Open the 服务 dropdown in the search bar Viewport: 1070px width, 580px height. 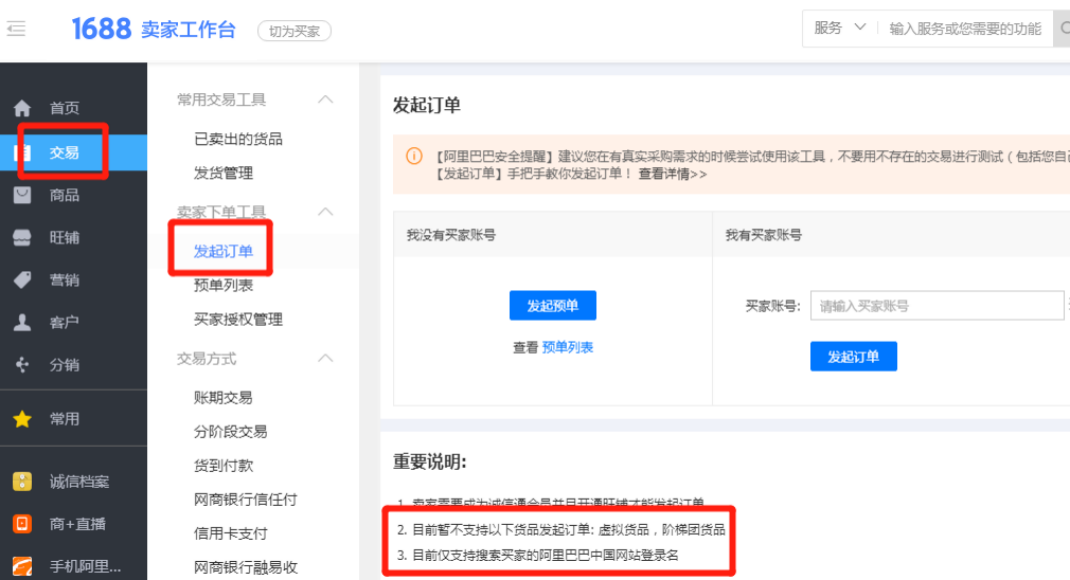840,28
